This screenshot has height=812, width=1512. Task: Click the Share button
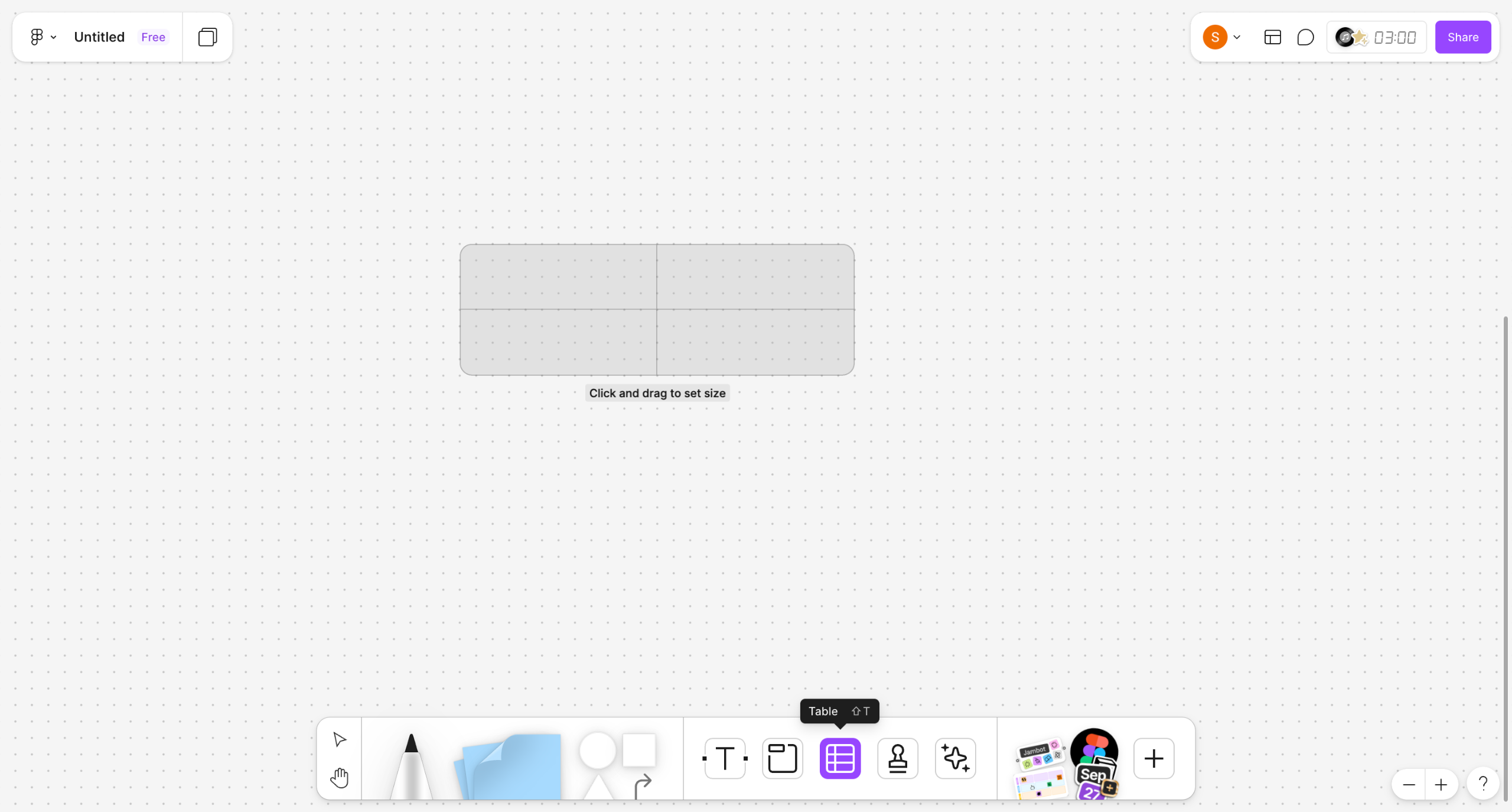(1462, 37)
